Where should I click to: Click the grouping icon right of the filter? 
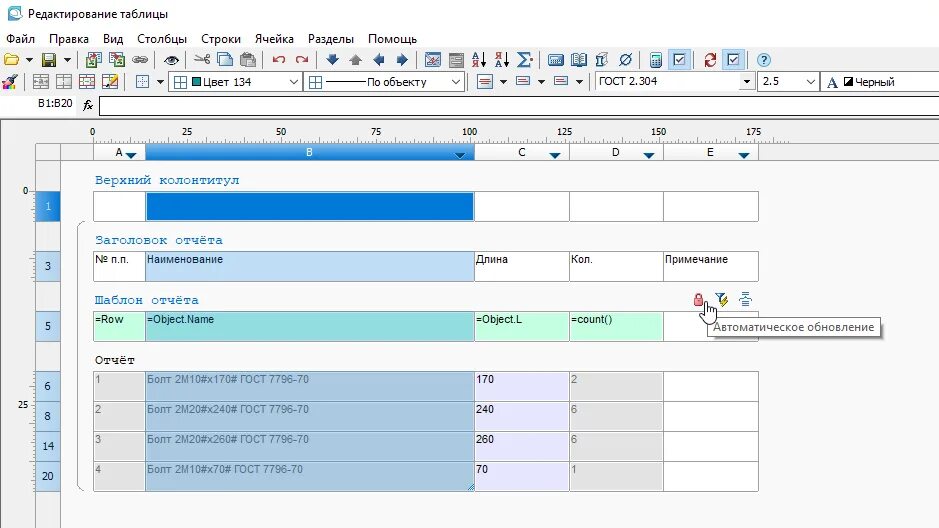[745, 299]
